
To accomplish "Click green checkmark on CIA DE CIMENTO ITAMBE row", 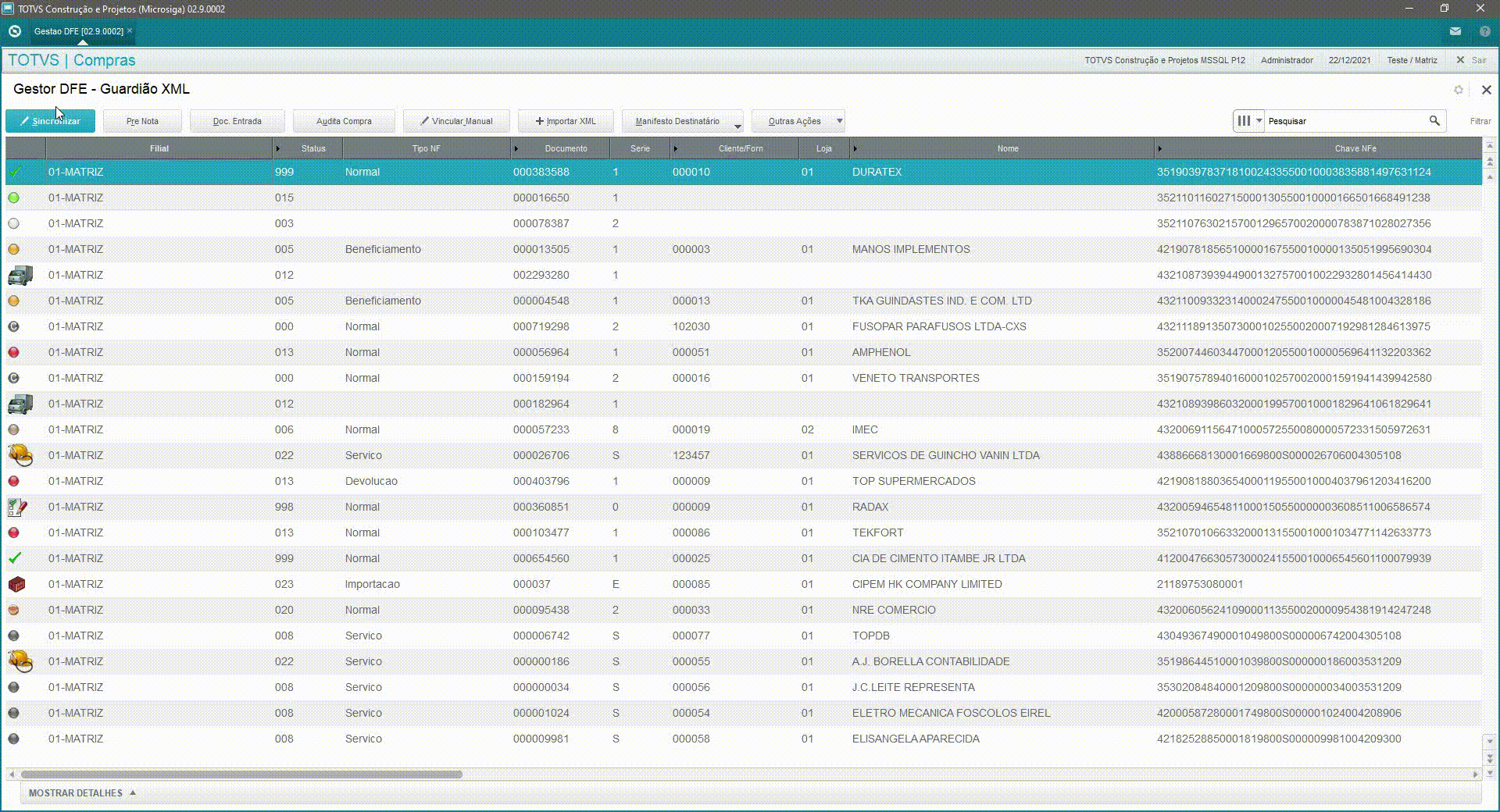I will (x=15, y=558).
